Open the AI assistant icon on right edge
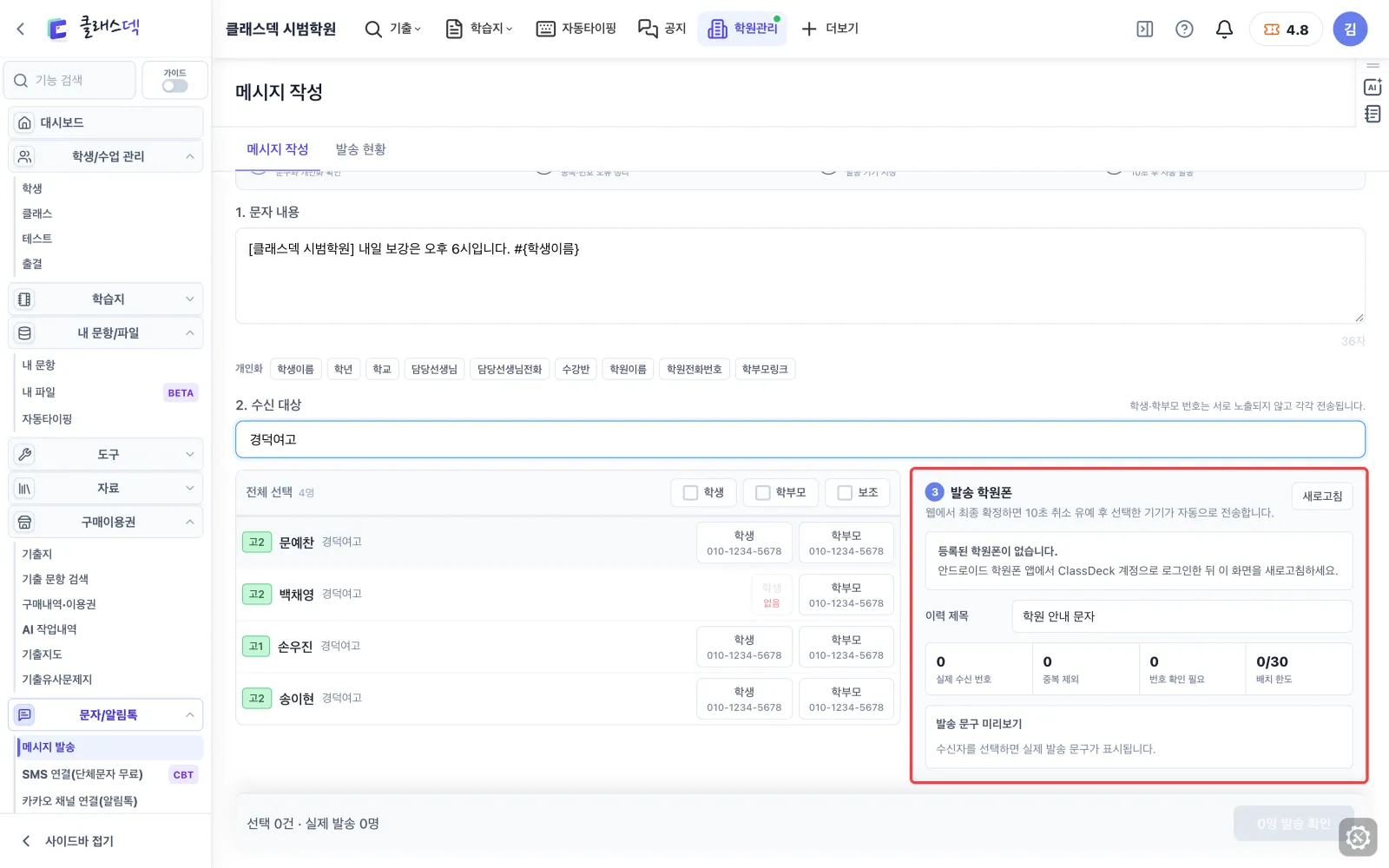The image size is (1389, 868). click(x=1373, y=87)
